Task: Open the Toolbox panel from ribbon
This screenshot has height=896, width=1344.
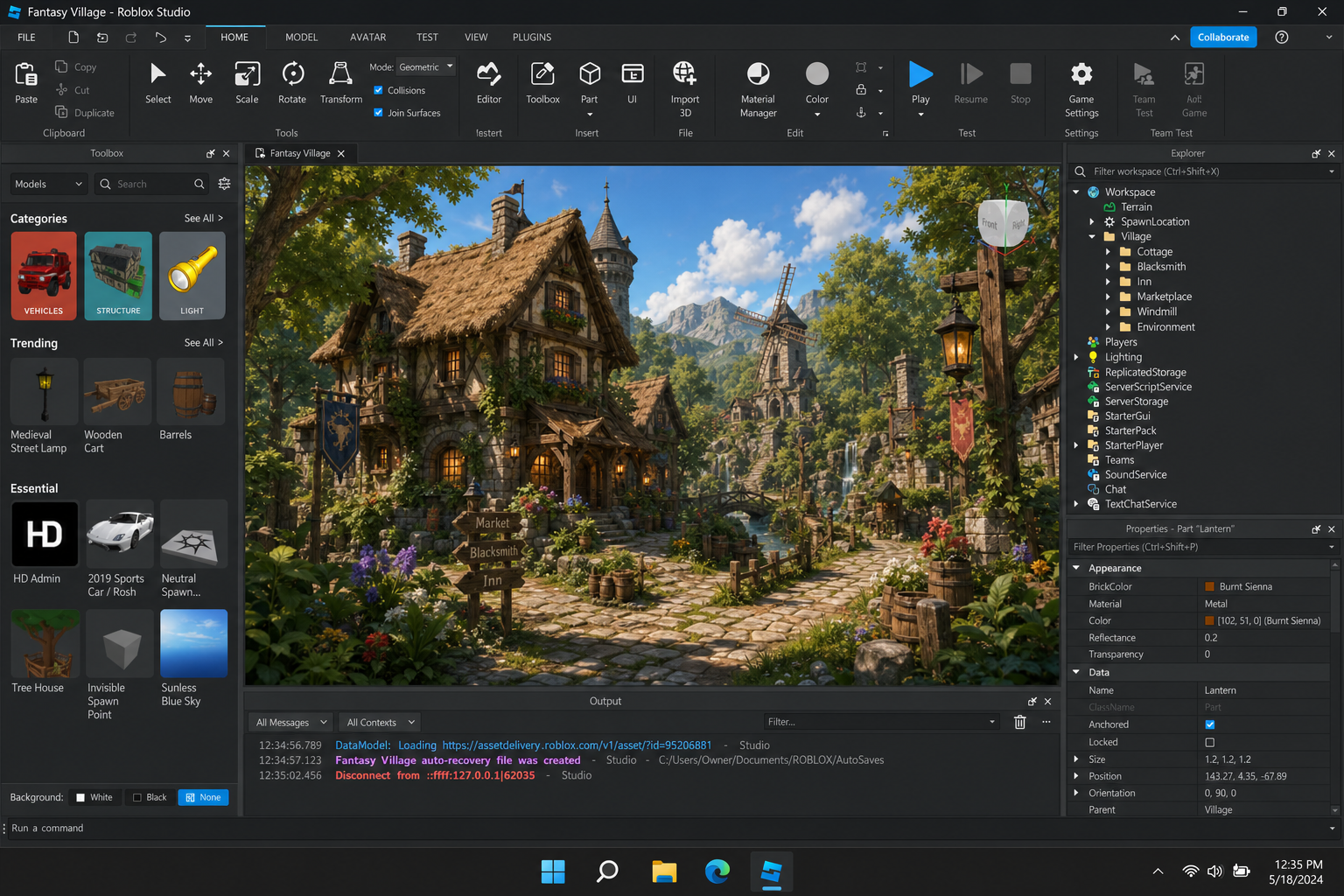Action: 542,83
